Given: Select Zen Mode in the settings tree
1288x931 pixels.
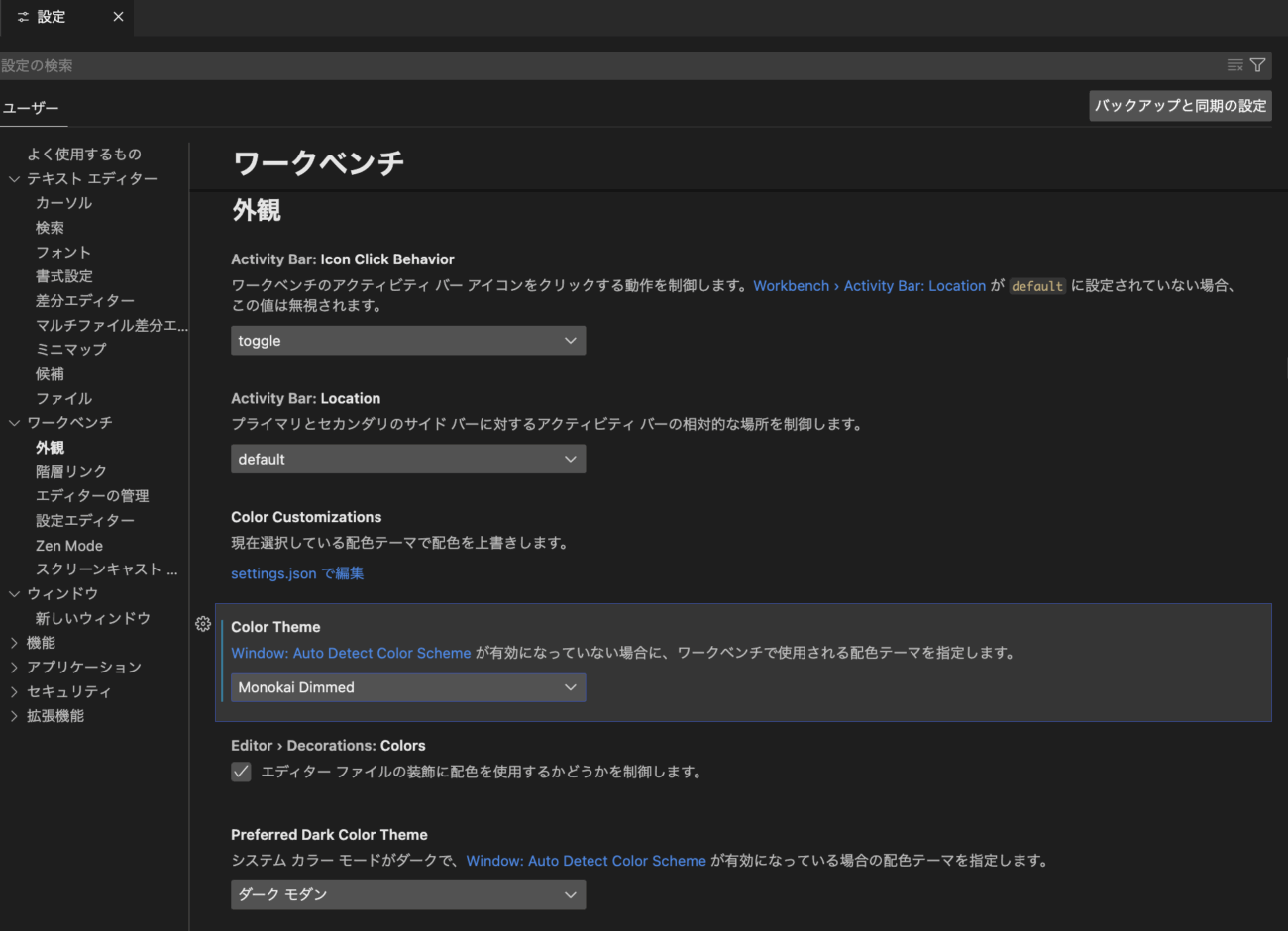Looking at the screenshot, I should pos(69,546).
